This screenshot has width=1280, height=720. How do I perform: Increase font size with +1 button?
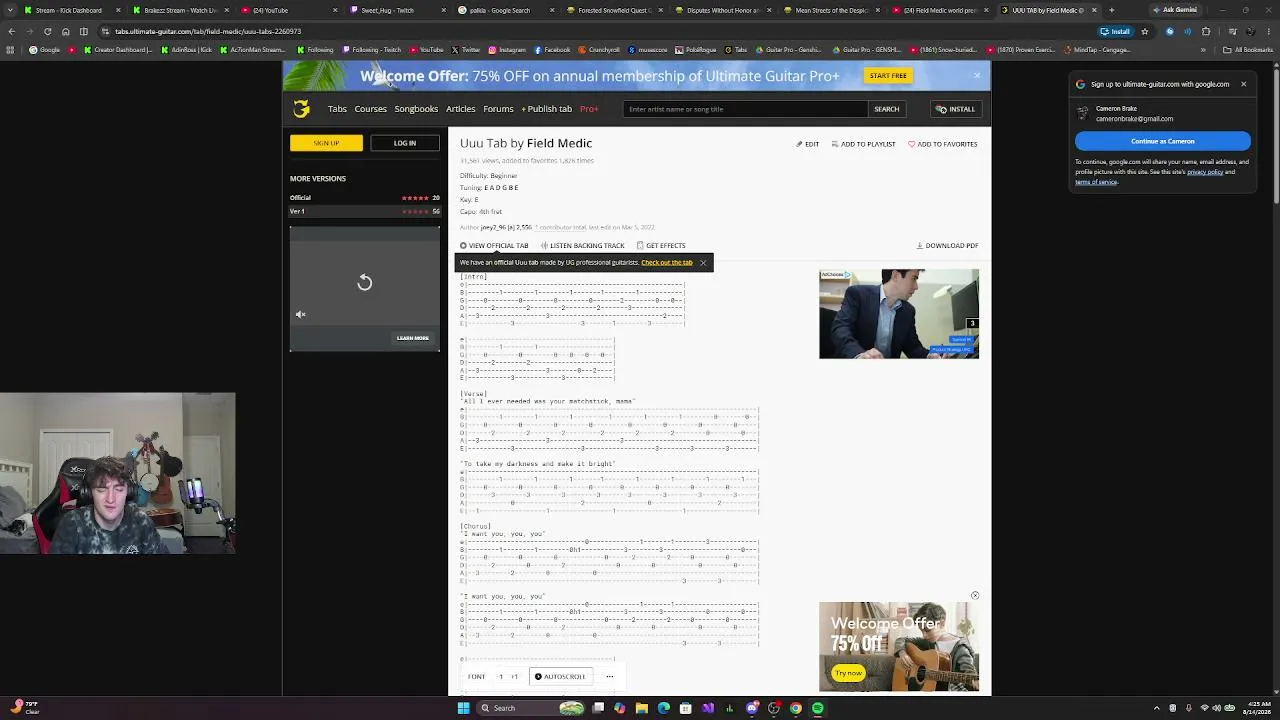click(x=514, y=676)
